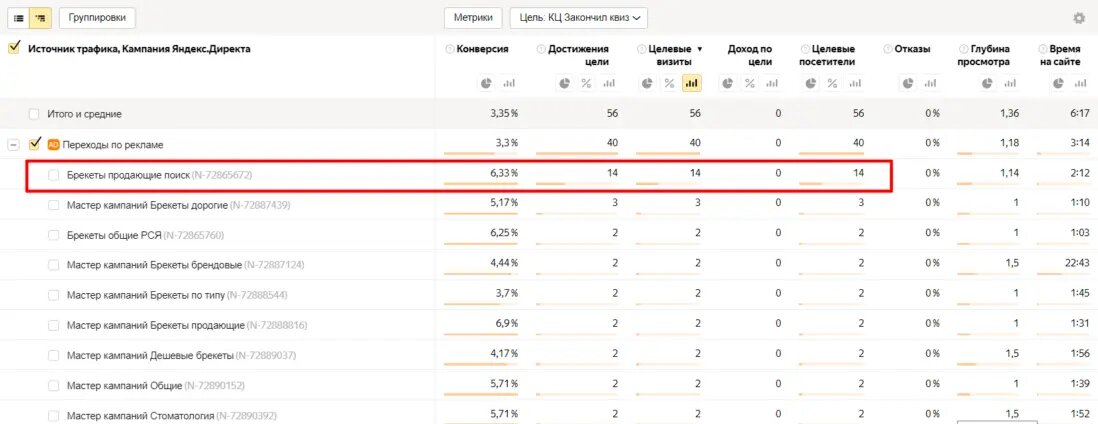1098x424 pixels.
Task: Show pie chart for Доход по цели column
Action: (728, 83)
